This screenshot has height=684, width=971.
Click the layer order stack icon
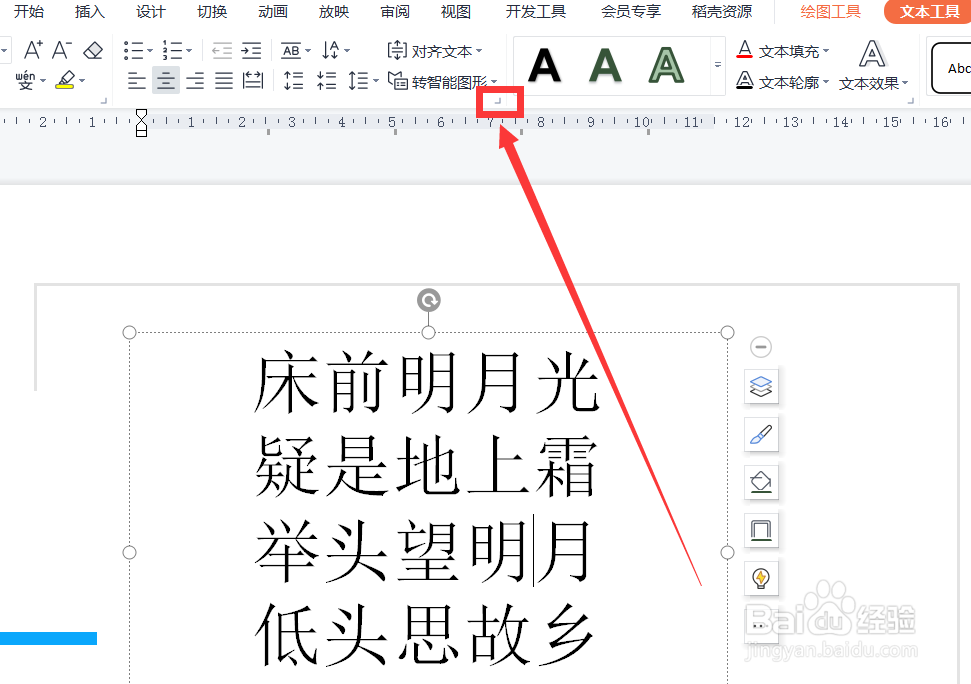(761, 387)
